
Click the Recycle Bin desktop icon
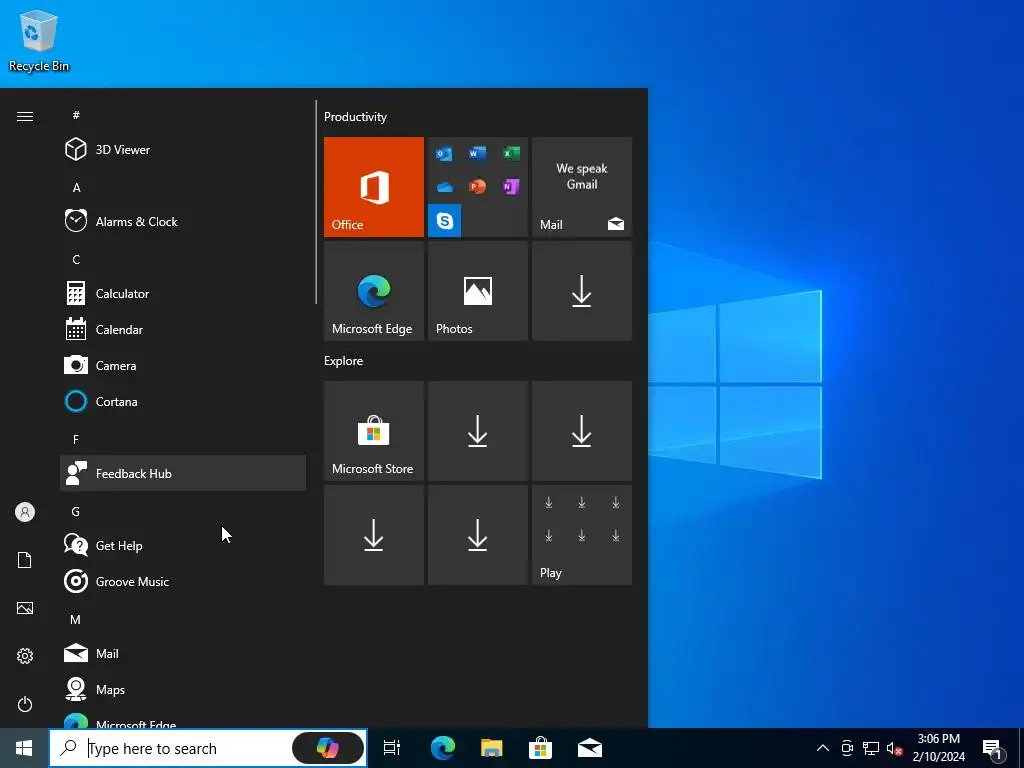(x=39, y=40)
